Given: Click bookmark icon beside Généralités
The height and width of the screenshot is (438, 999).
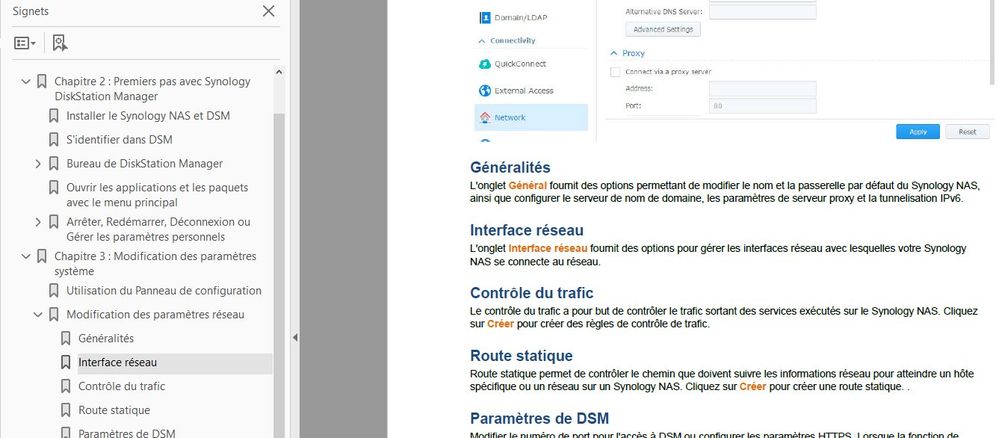Looking at the screenshot, I should click(x=66, y=339).
